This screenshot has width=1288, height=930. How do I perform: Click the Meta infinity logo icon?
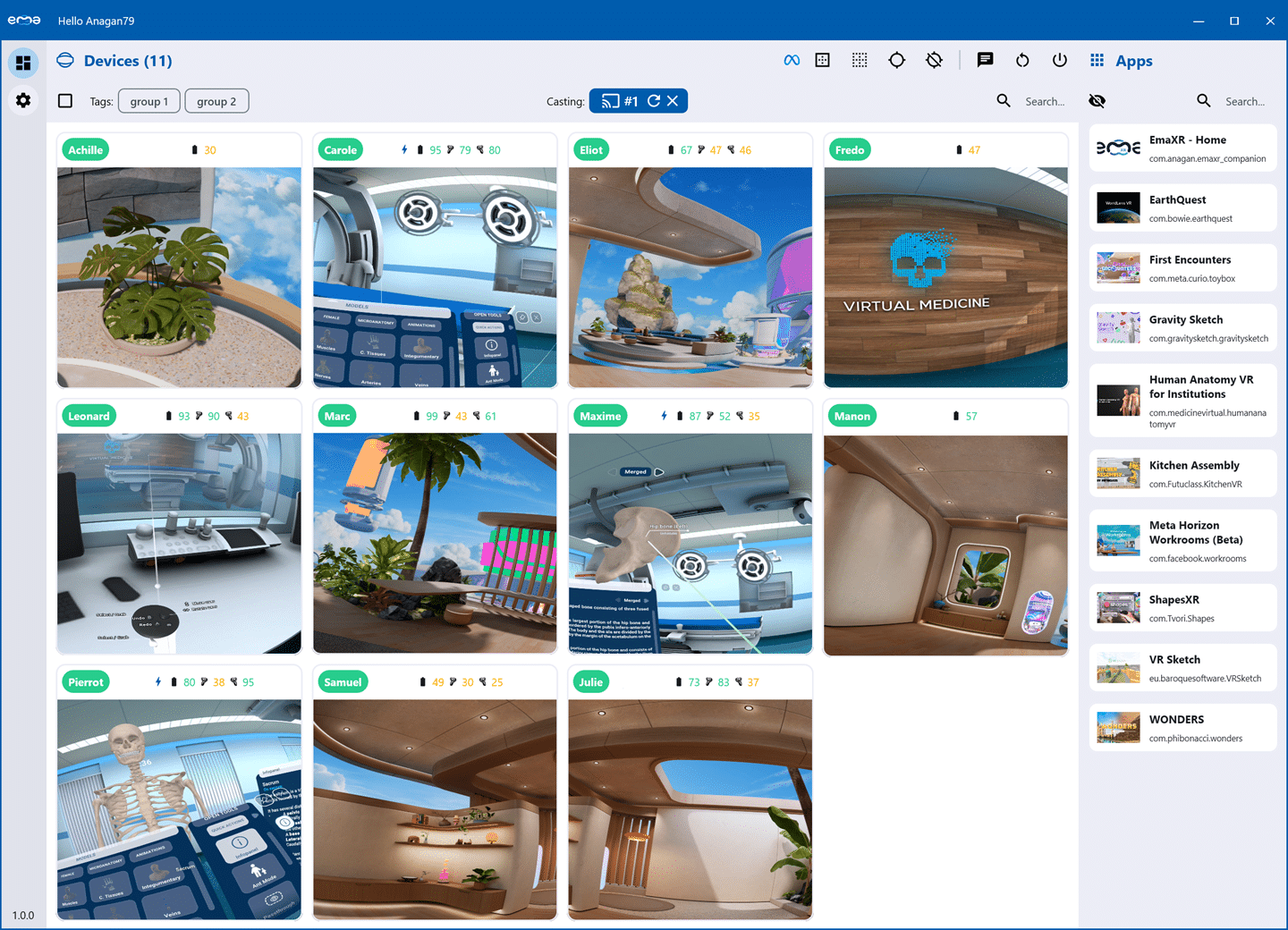[x=792, y=61]
